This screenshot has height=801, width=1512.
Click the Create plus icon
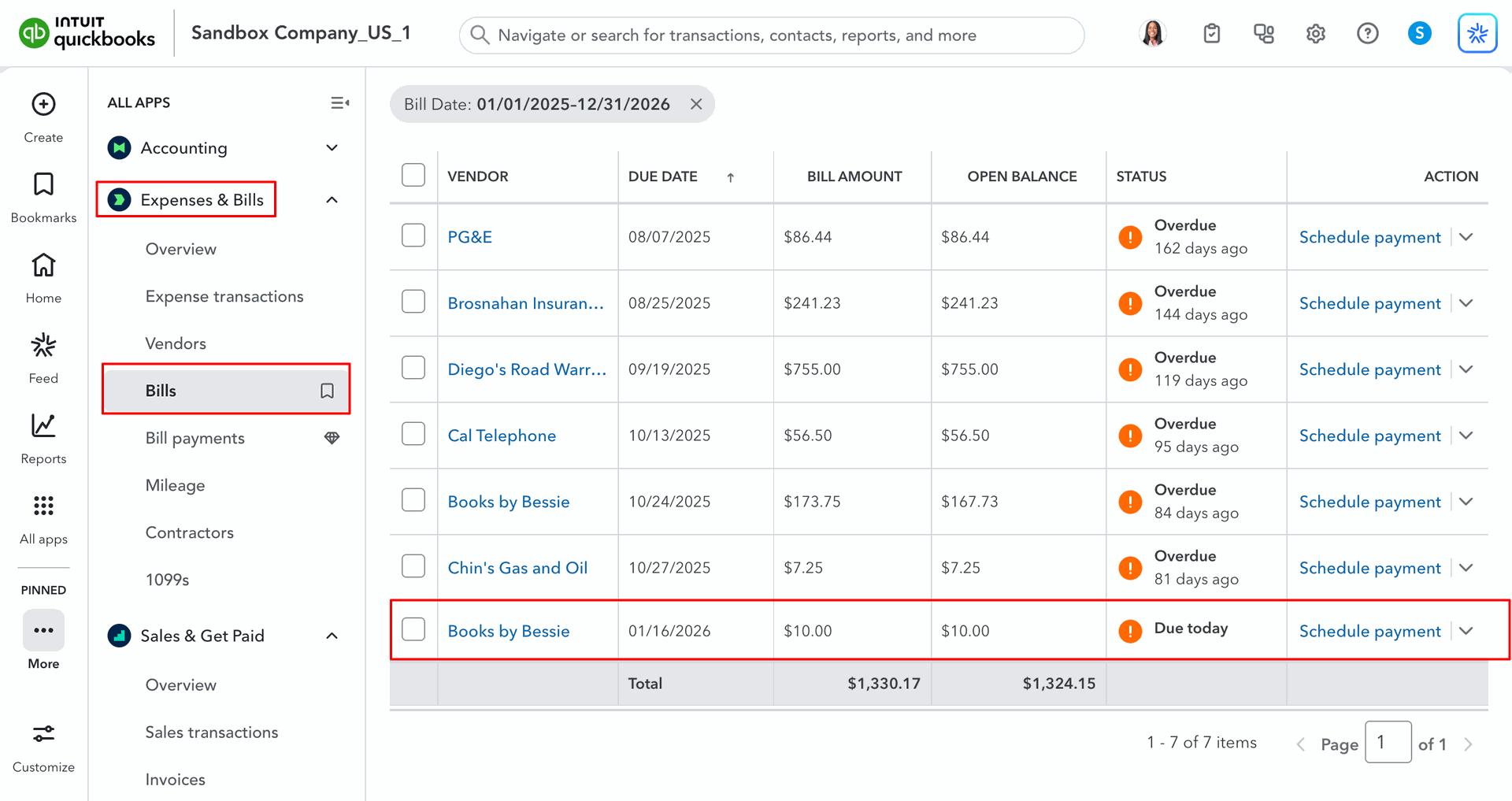pos(43,105)
